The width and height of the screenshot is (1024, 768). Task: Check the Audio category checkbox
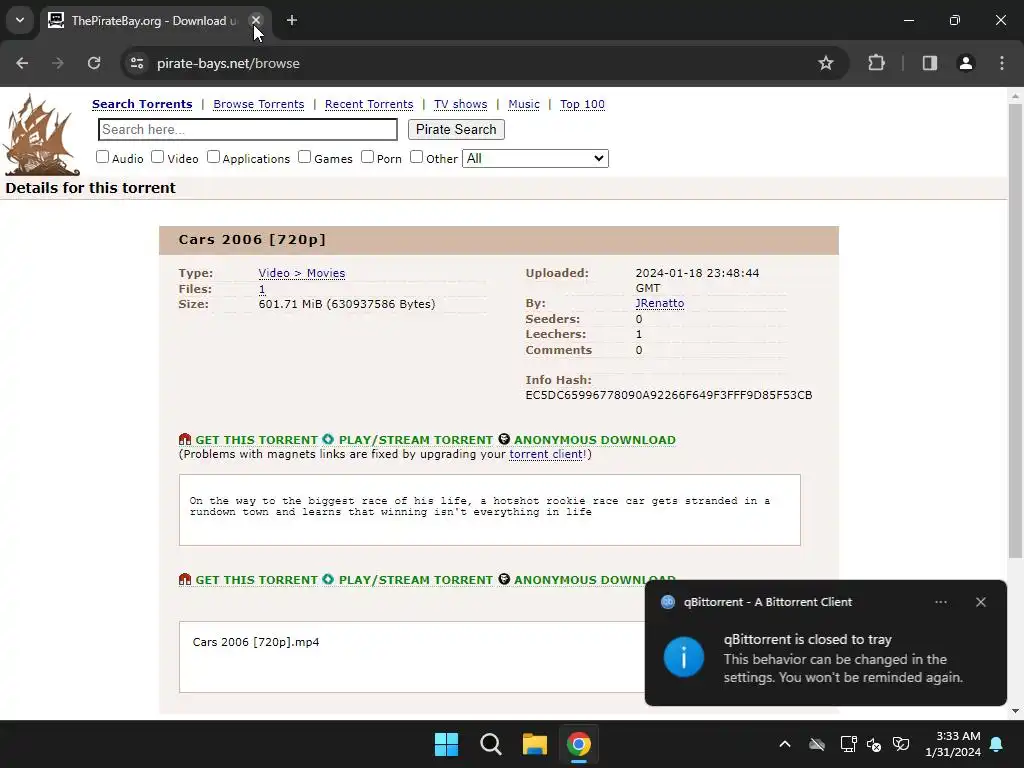(103, 157)
